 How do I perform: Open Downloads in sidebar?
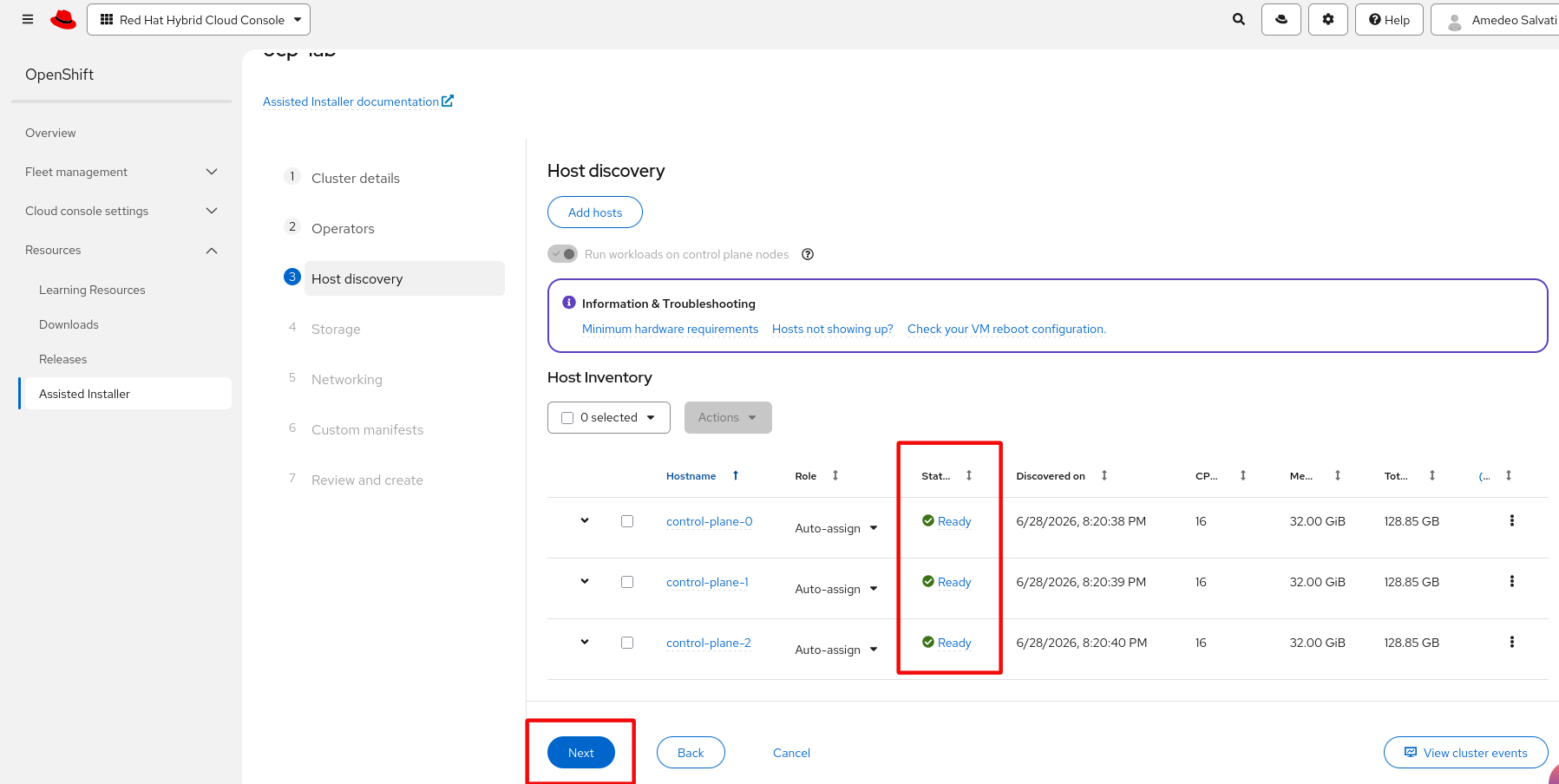click(69, 324)
